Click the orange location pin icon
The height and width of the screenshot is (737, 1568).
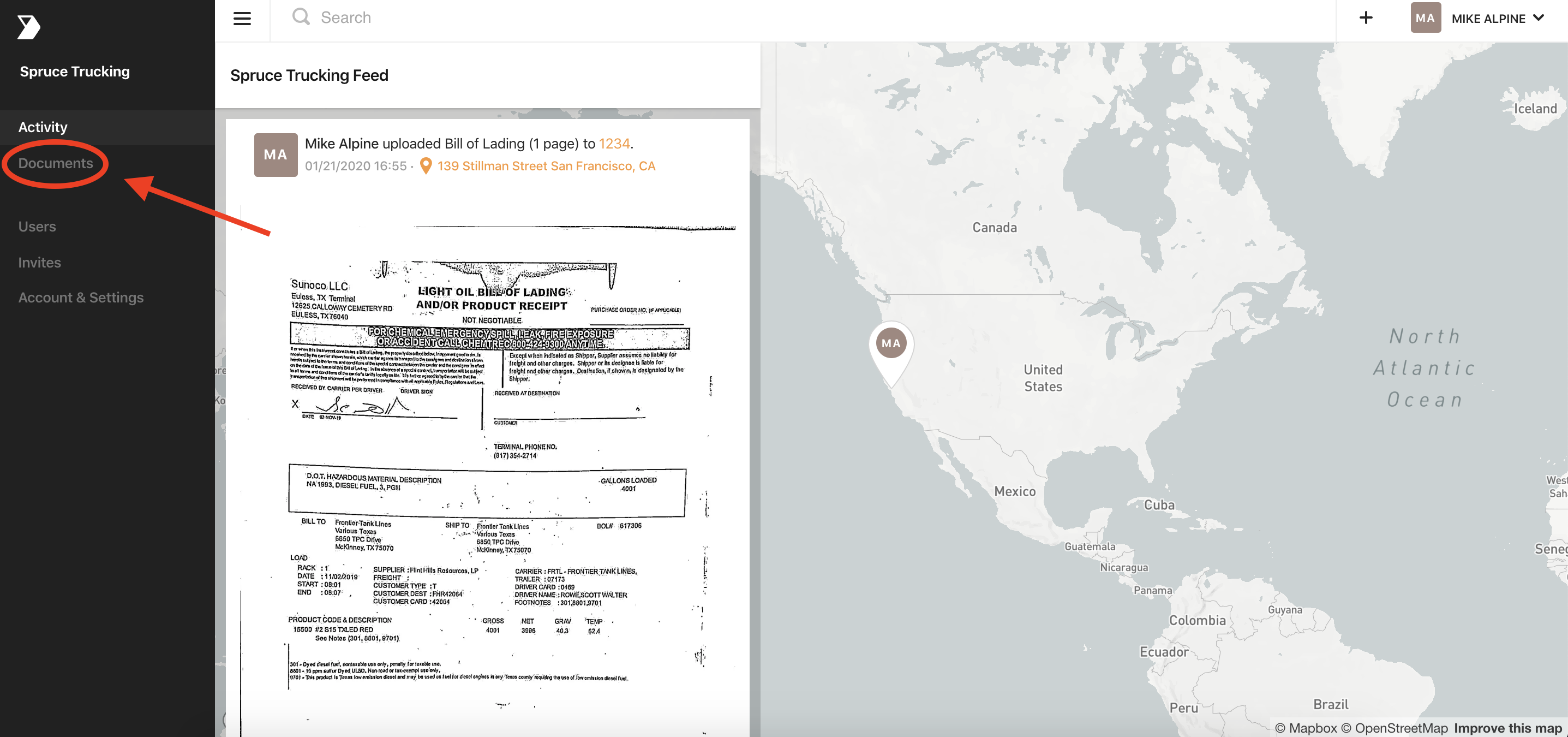(426, 165)
